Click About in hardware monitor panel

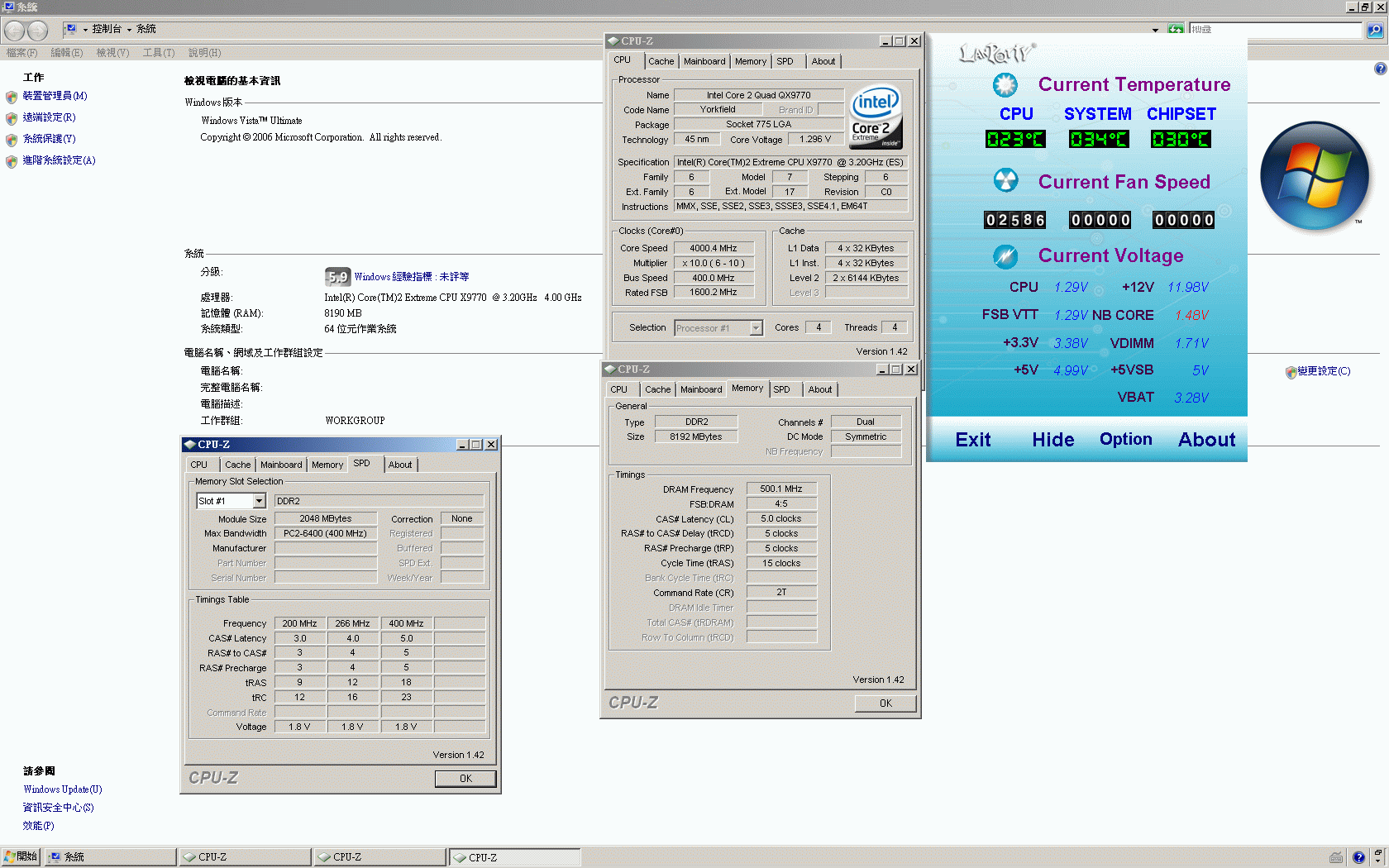click(x=1206, y=440)
